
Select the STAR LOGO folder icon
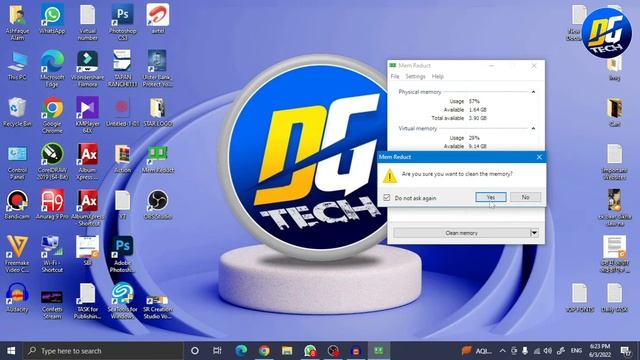158,112
